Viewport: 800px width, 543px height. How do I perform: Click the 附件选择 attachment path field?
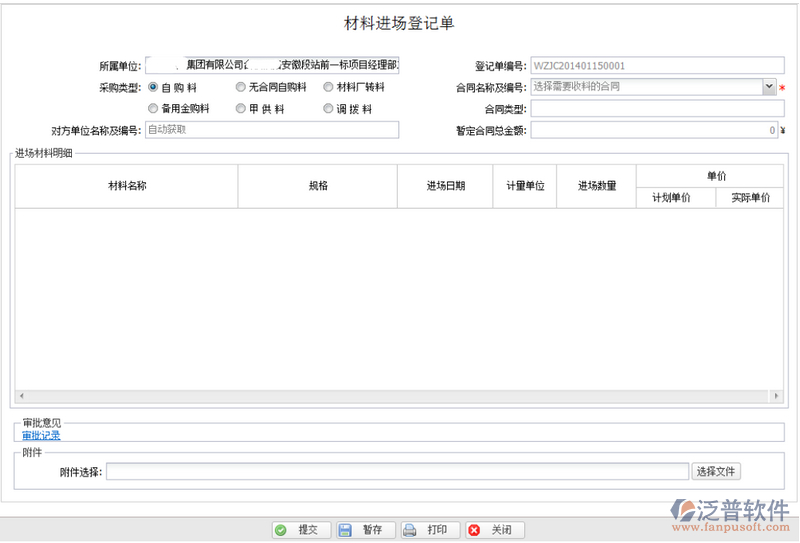click(x=398, y=472)
